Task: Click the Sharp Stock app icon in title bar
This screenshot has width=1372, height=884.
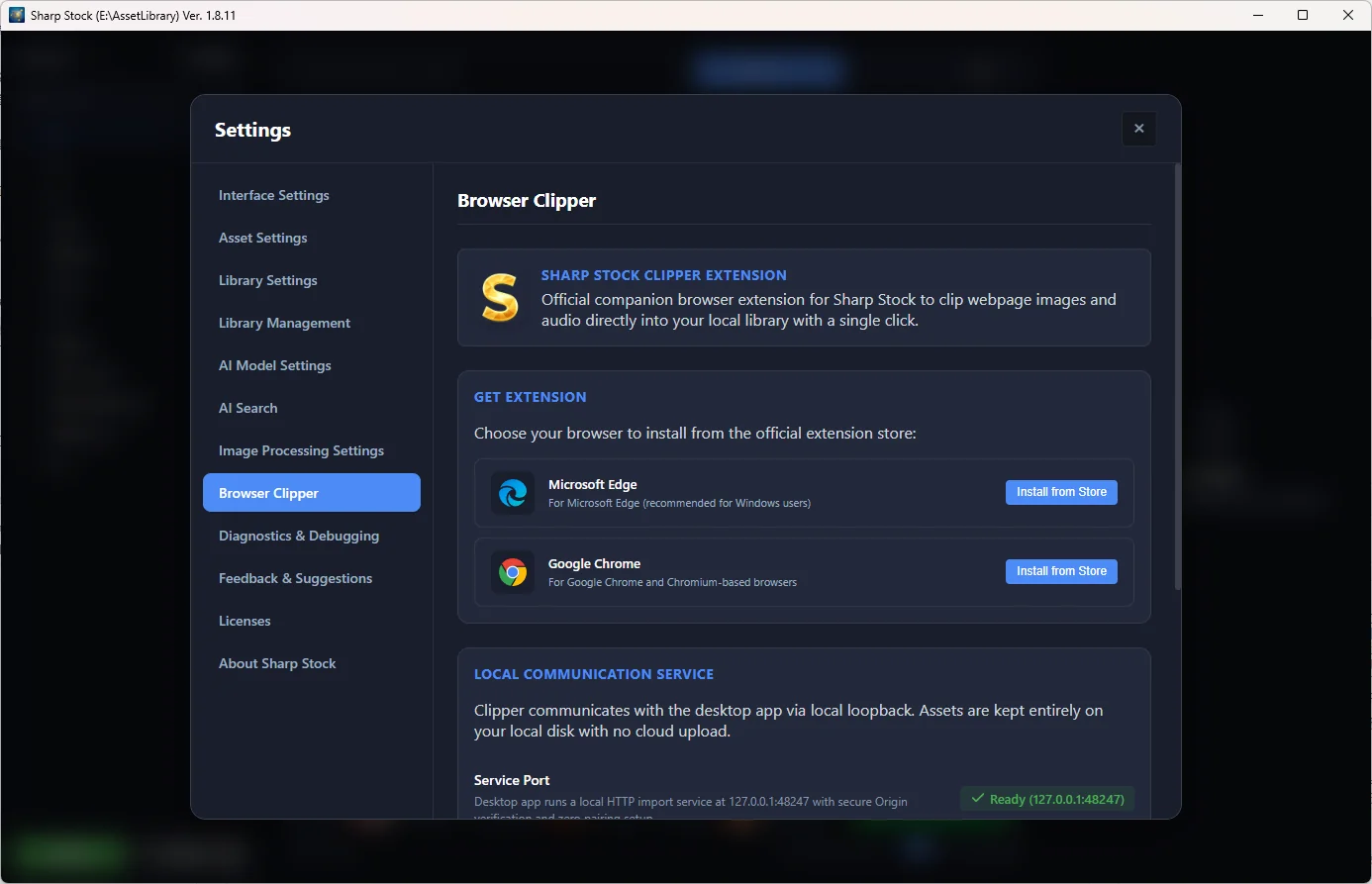Action: (16, 15)
